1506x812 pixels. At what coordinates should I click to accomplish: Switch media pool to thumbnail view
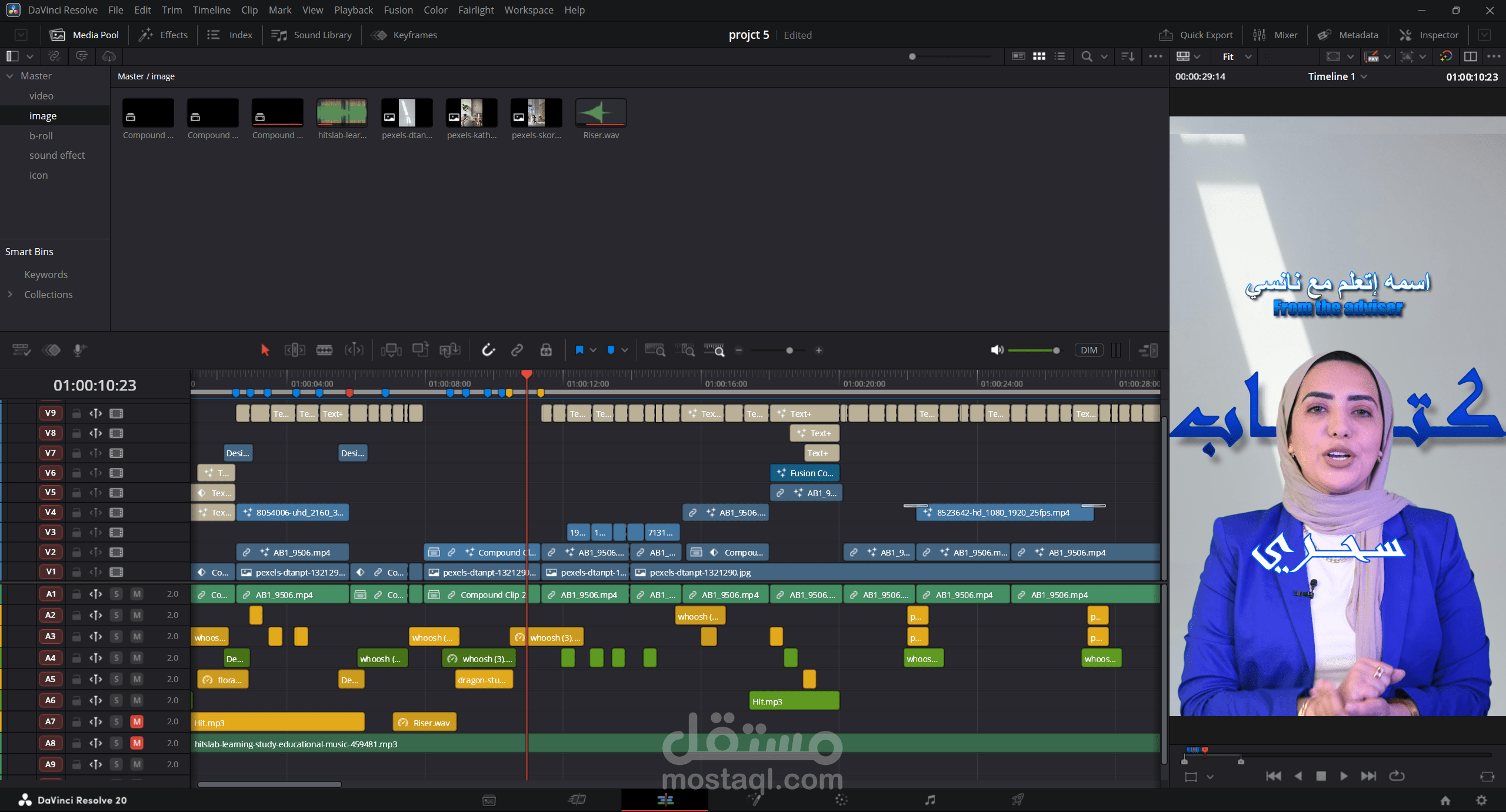(1039, 56)
